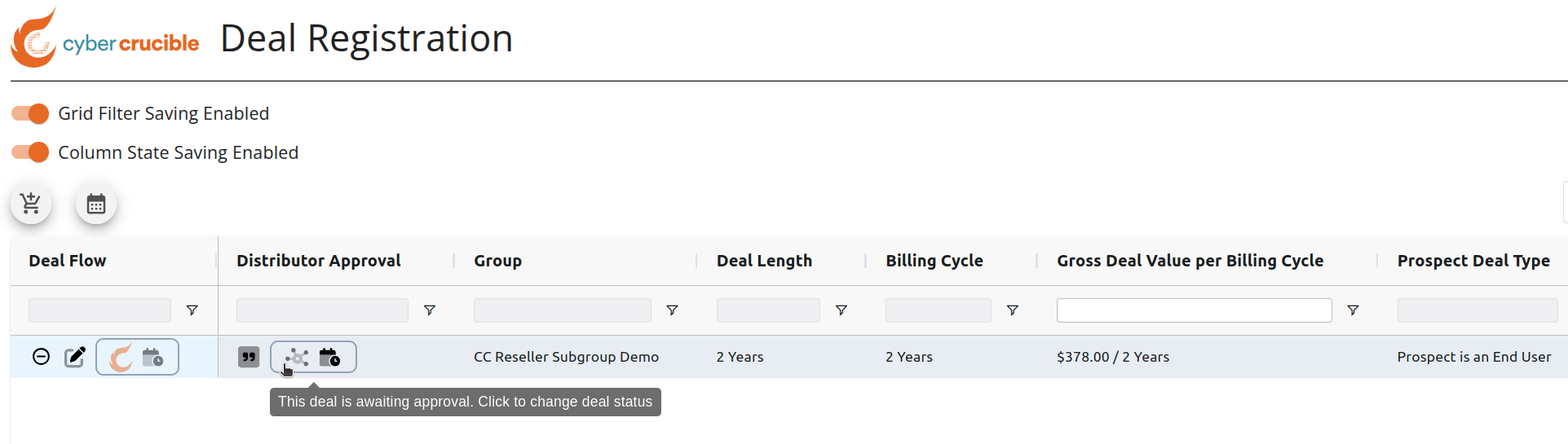The width and height of the screenshot is (1568, 444).
Task: Open the Deal Flow column filter menu
Action: coord(192,310)
